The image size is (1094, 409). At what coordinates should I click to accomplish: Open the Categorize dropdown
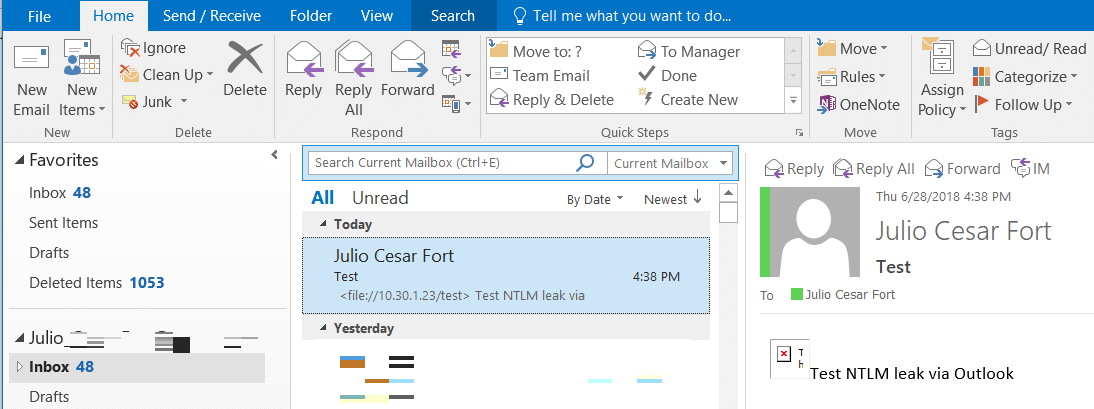point(1025,76)
